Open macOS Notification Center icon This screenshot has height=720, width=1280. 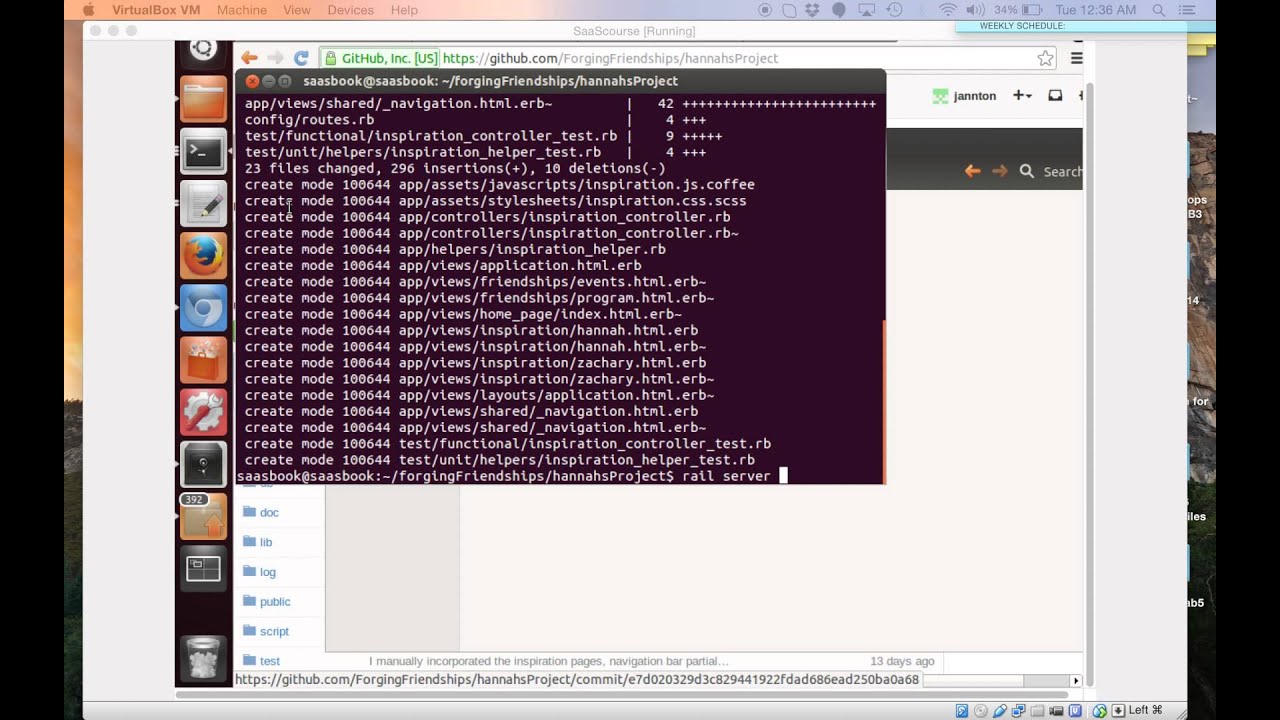tap(1188, 10)
